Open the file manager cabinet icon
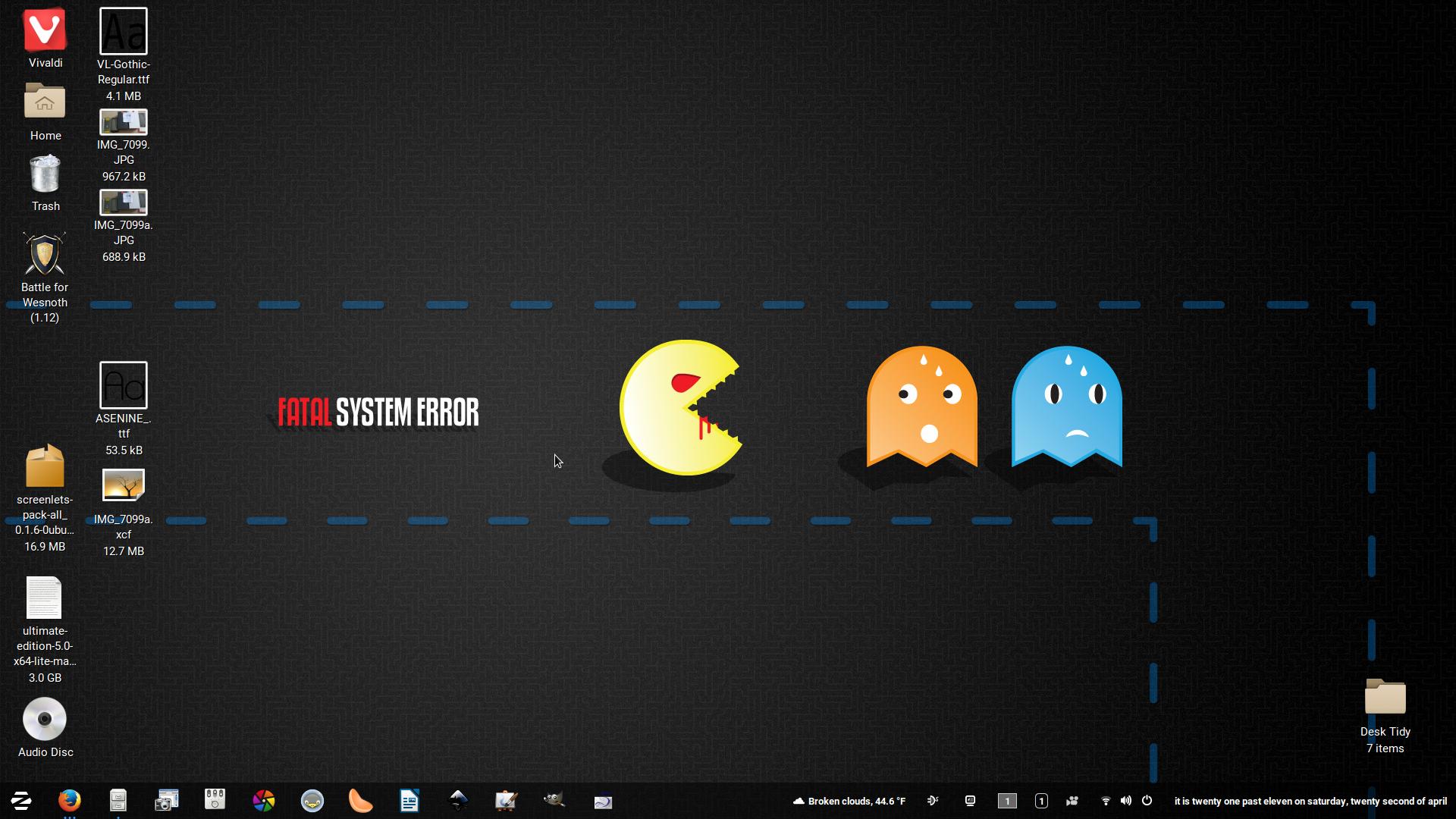This screenshot has height=819, width=1456. (118, 801)
